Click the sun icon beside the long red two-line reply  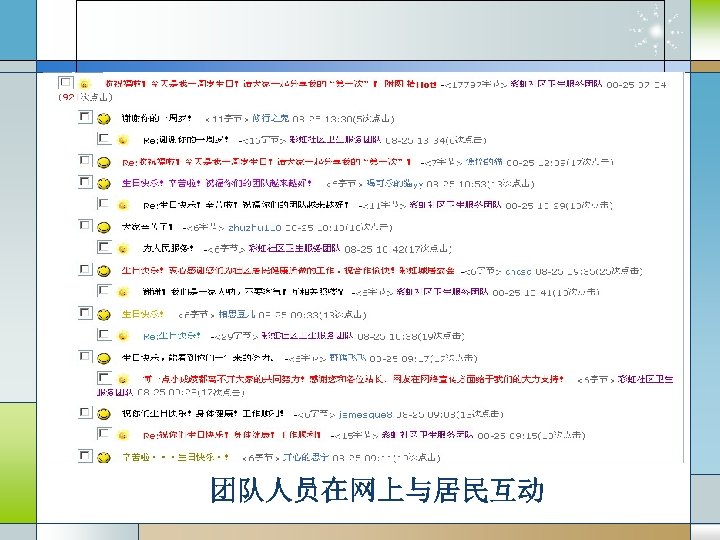click(123, 380)
